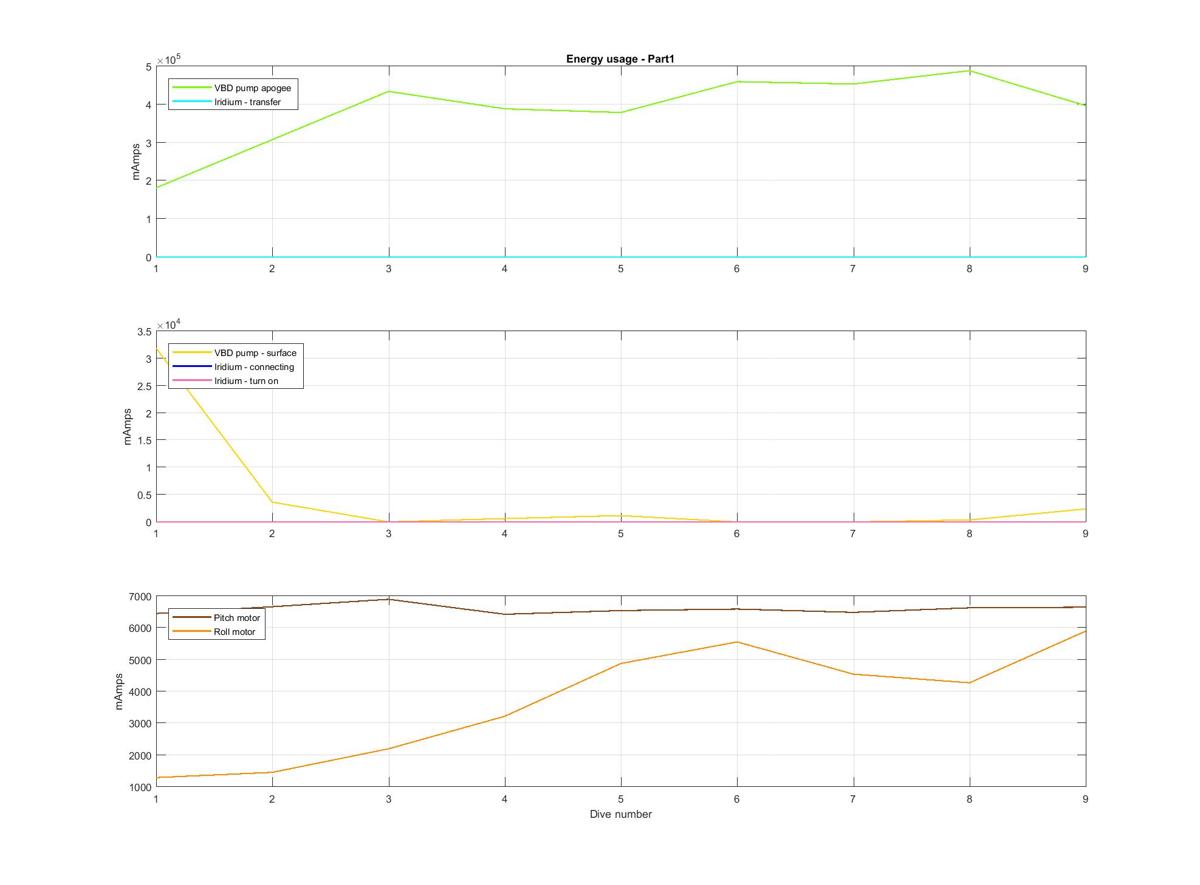The height and width of the screenshot is (885, 1200).
Task: Click brown Pitch motor peak at dive 3
Action: click(x=388, y=599)
